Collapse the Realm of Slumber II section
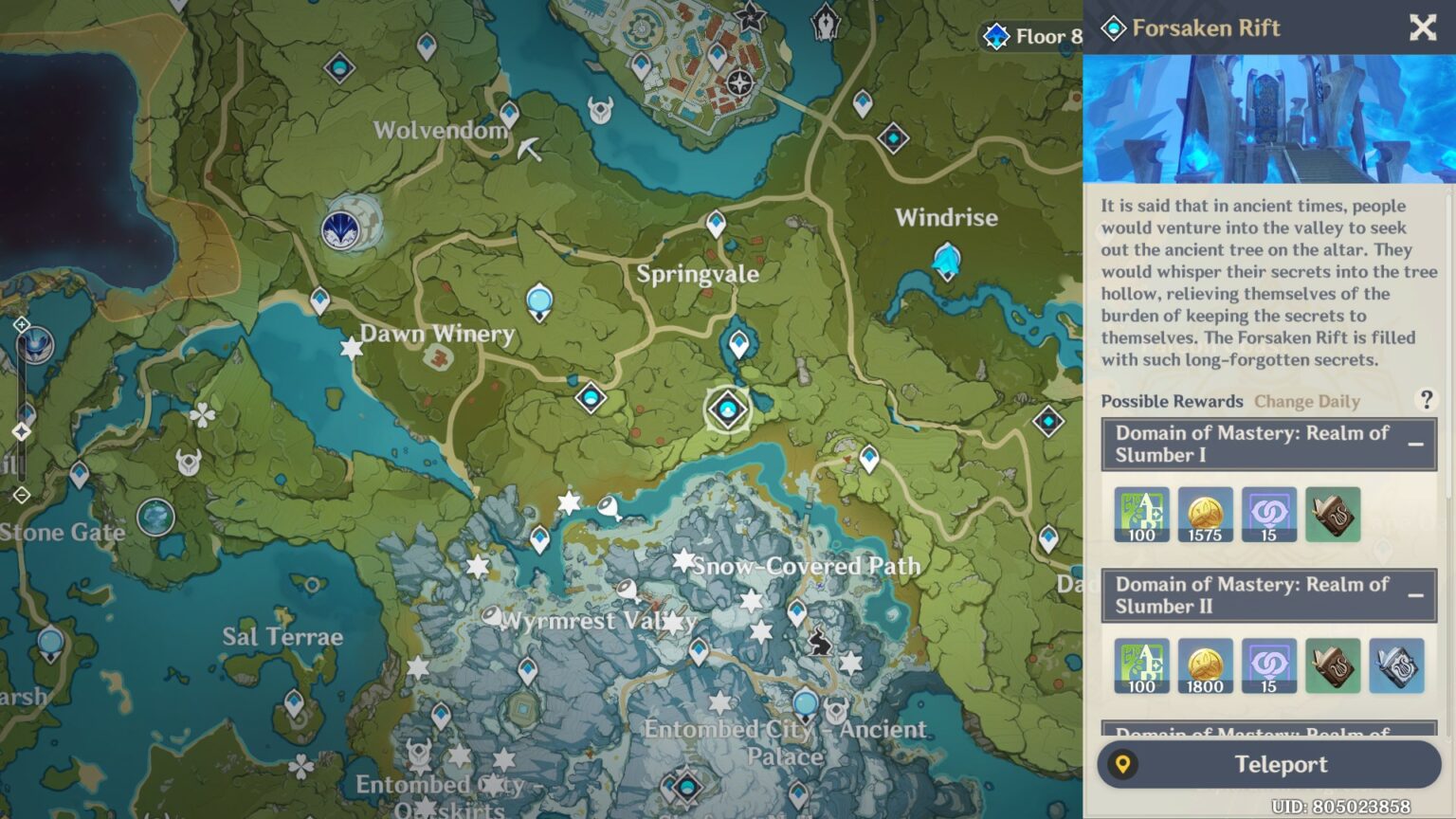 pos(1415,595)
